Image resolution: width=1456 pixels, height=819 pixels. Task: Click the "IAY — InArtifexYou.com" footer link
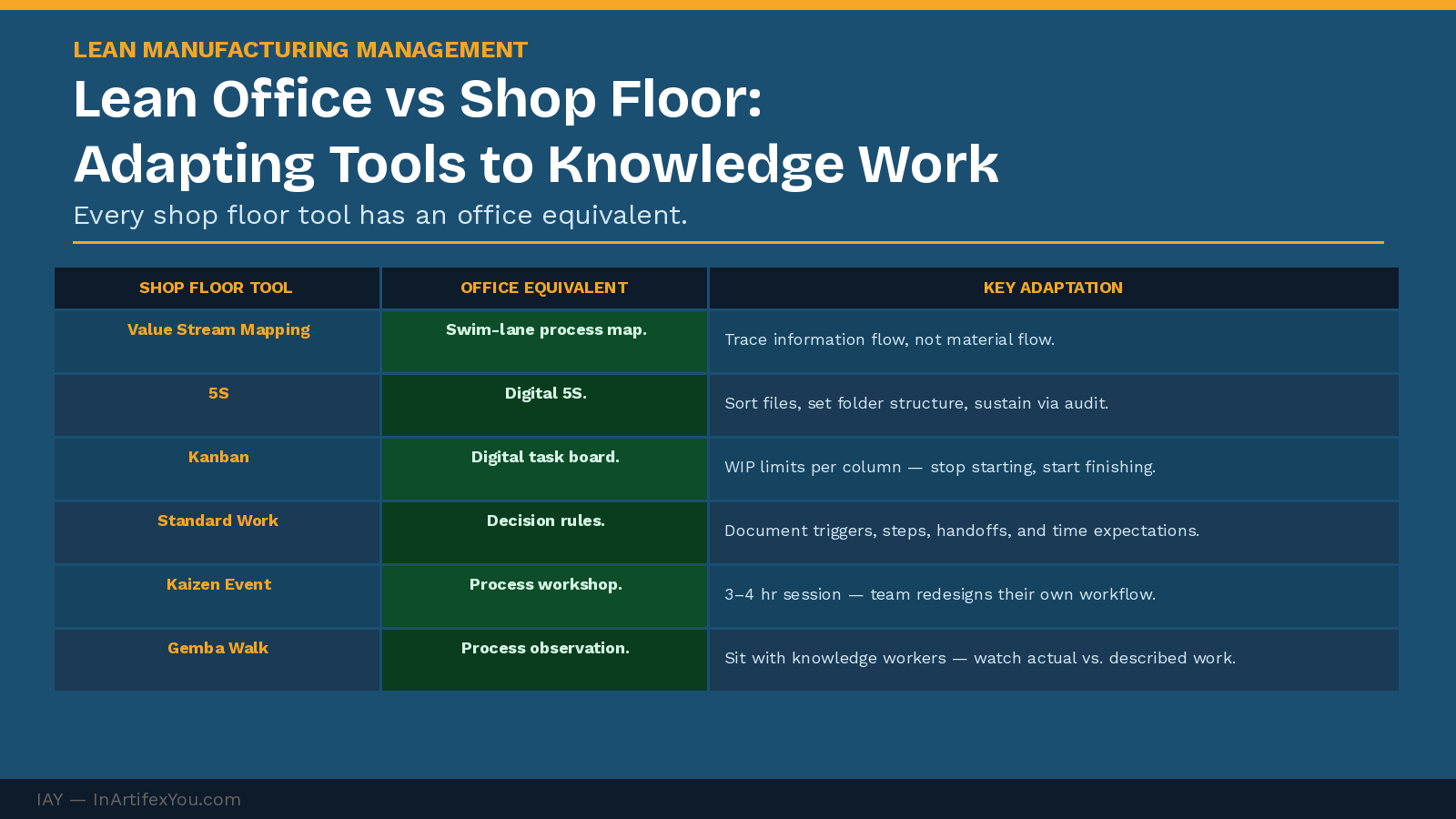click(x=138, y=799)
